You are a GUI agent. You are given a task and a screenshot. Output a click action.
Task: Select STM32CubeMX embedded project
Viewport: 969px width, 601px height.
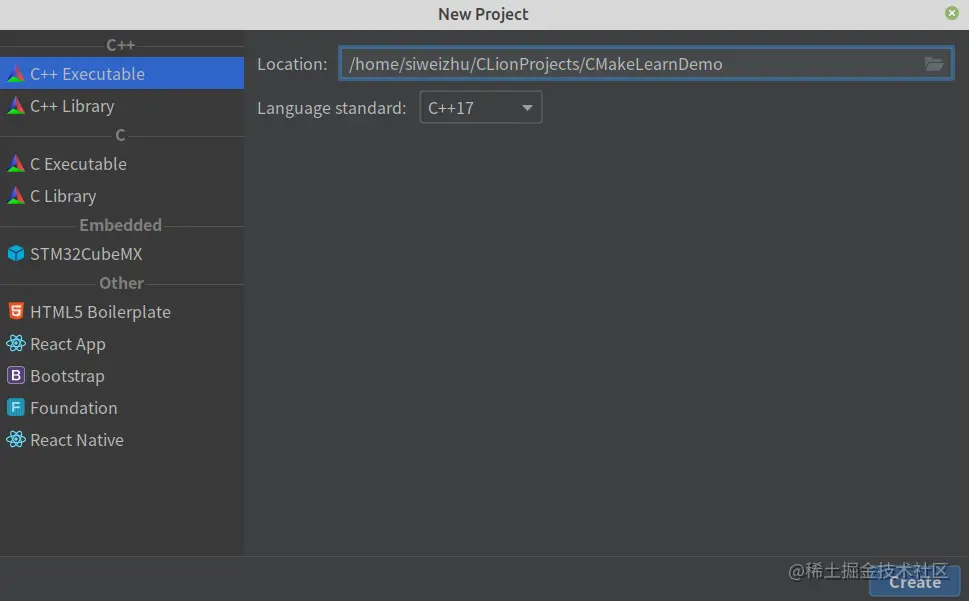pyautogui.click(x=122, y=254)
